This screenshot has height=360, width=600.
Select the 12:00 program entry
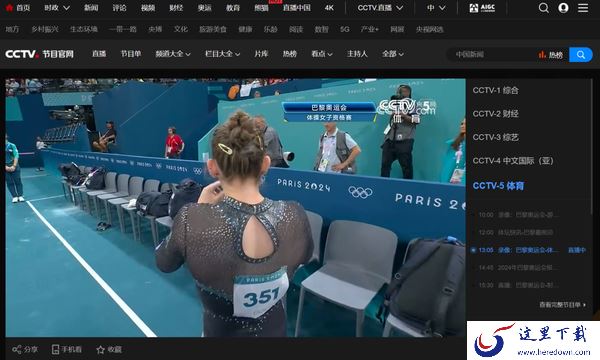[x=516, y=233]
